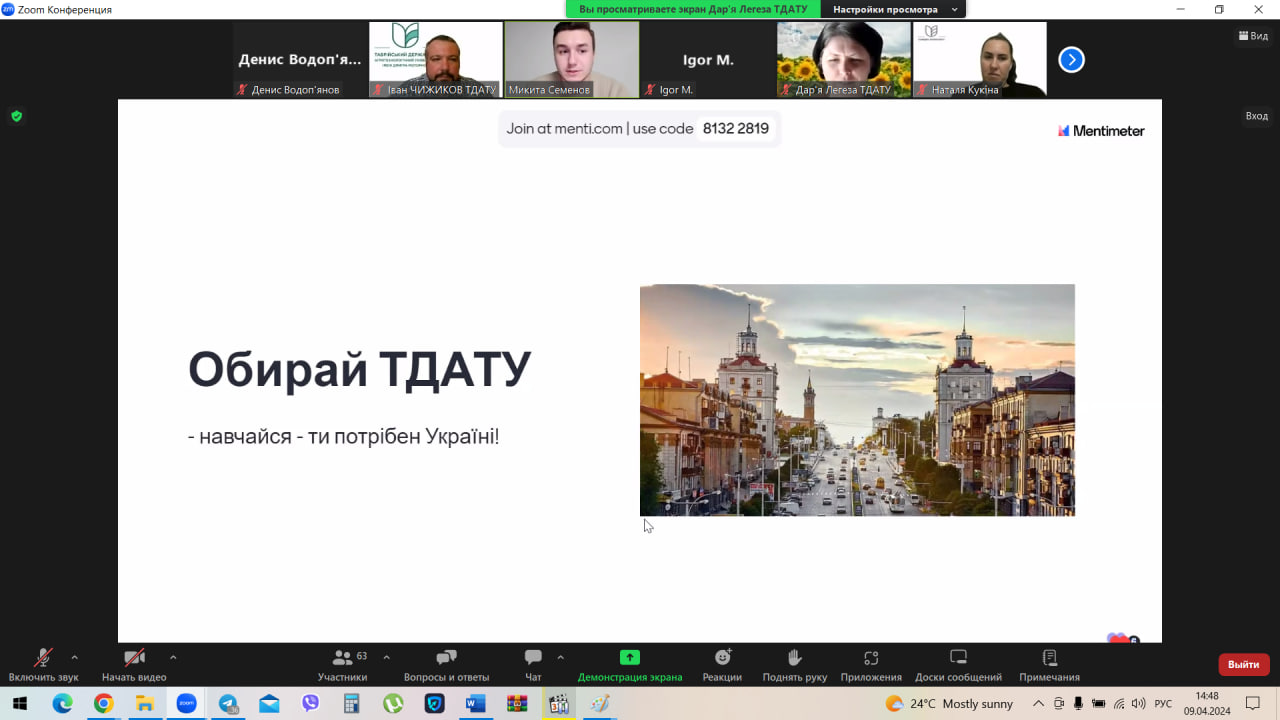Open the Participants panel icon
This screenshot has width=1280, height=720.
342,658
